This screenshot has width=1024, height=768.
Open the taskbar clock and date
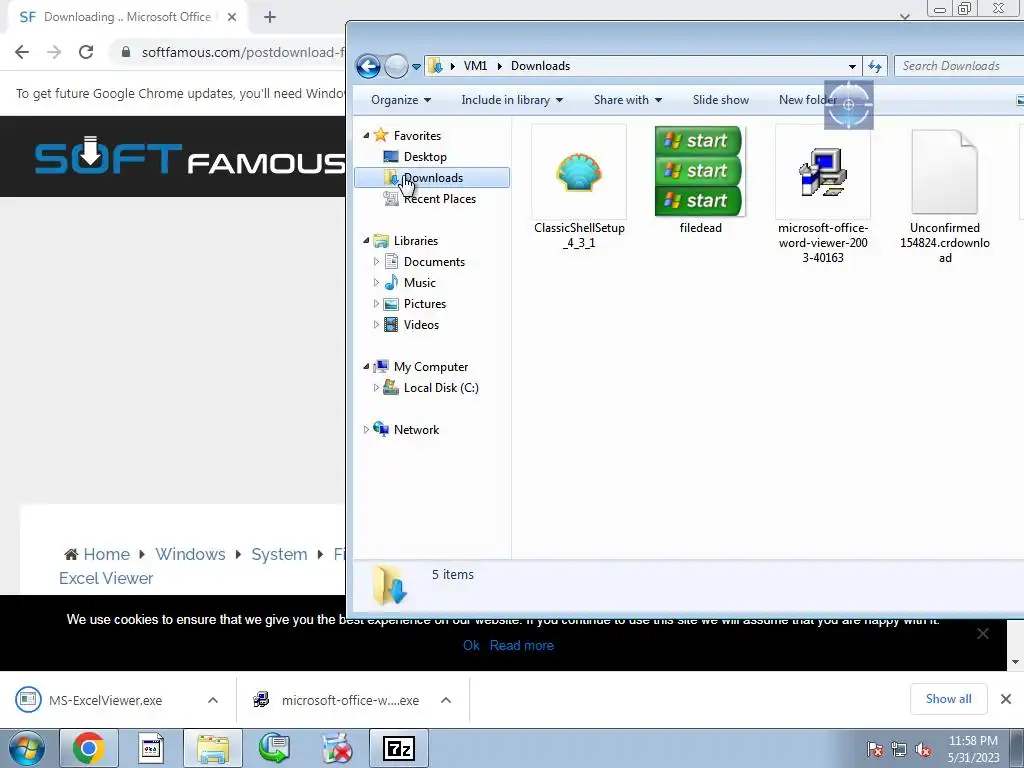pyautogui.click(x=973, y=749)
